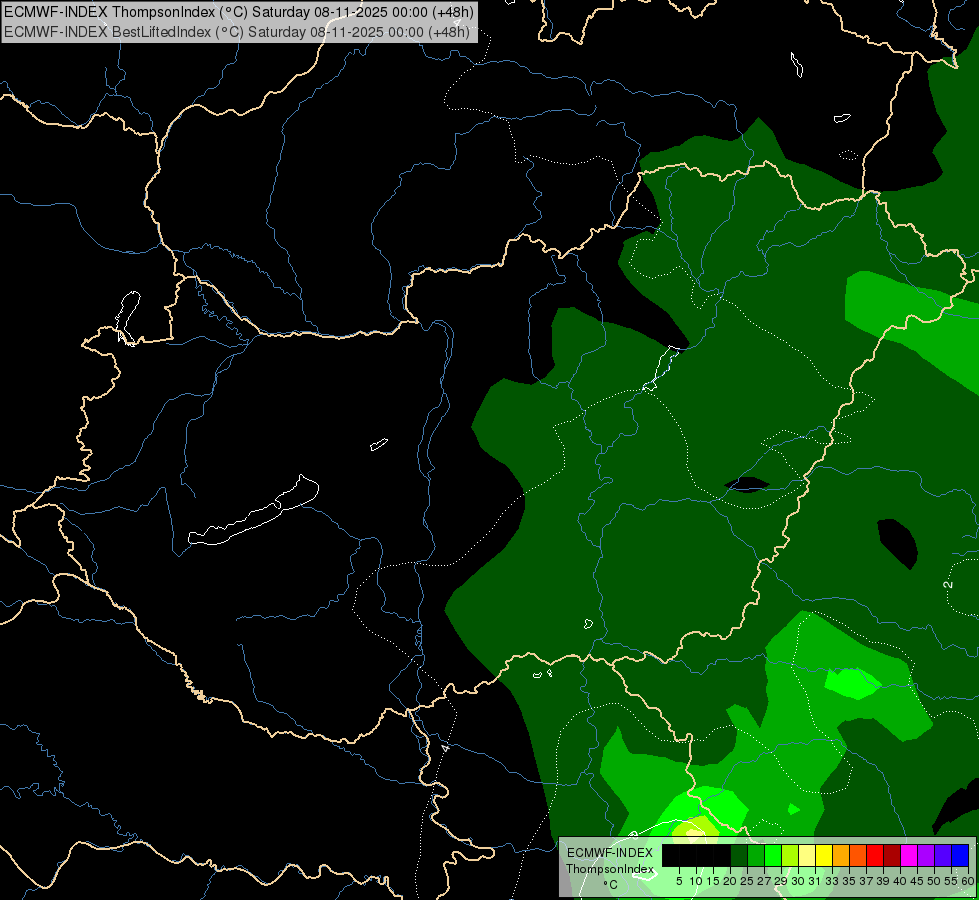Click the ThompsonIndex label in the legend

[x=609, y=869]
